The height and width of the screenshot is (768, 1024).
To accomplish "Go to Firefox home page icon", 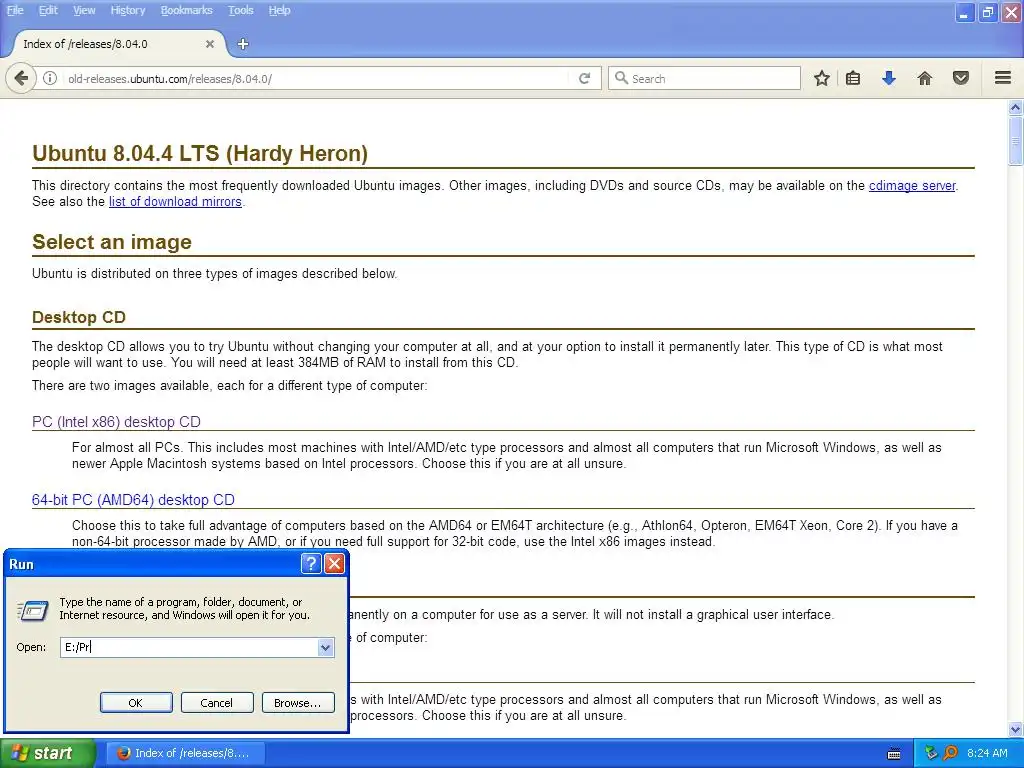I will pos(925,78).
